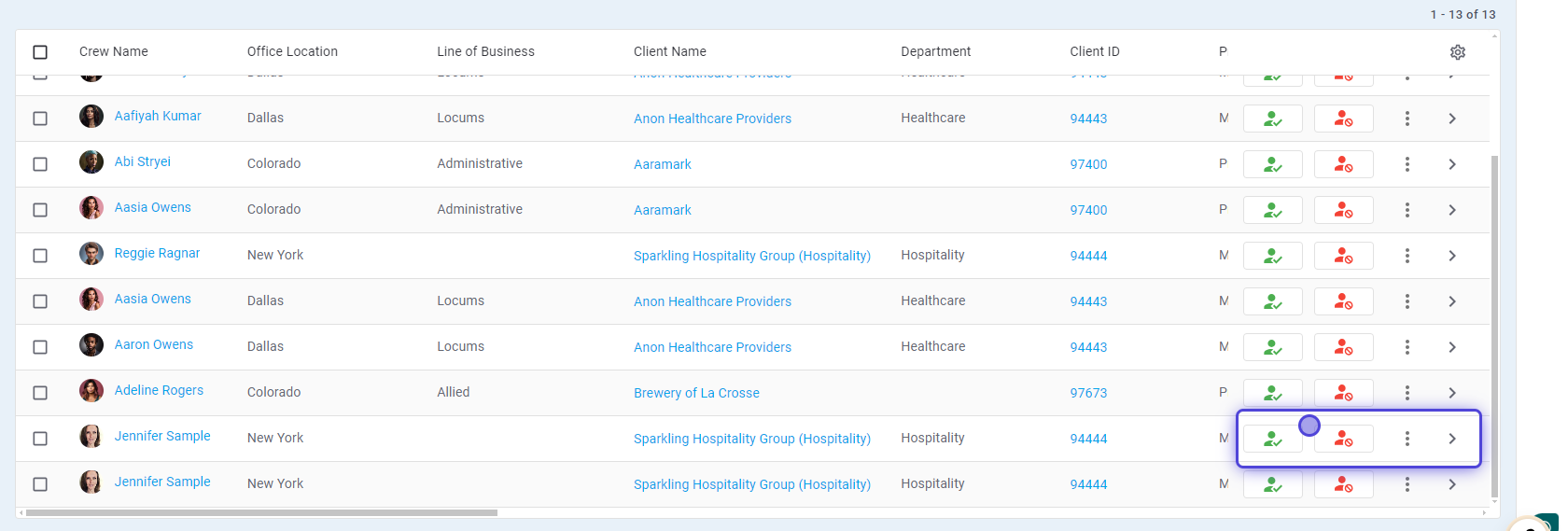Sort by Office Location column header
Image resolution: width=1568 pixels, height=531 pixels.
point(292,51)
